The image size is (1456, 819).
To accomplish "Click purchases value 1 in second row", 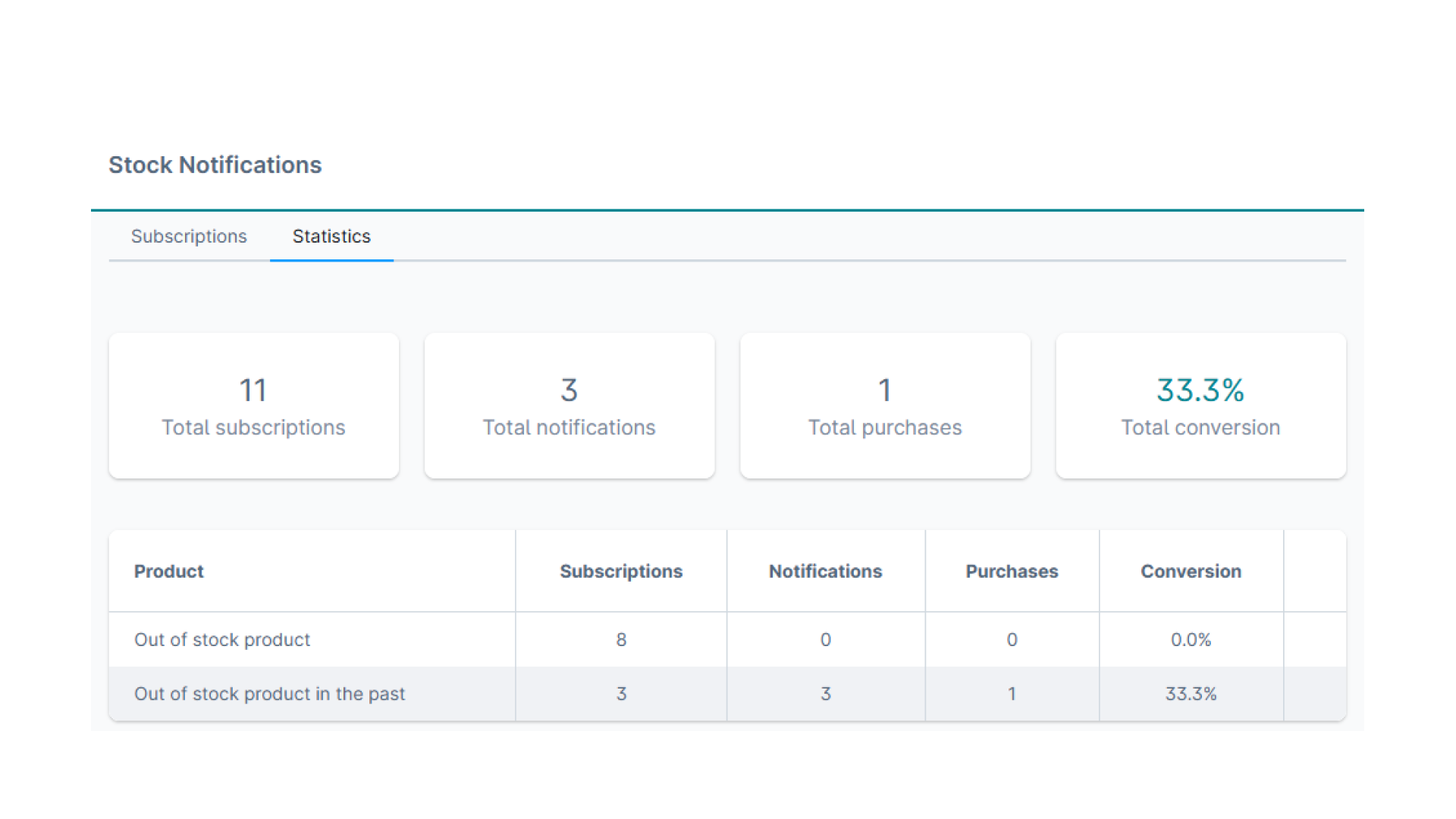I will [1012, 694].
